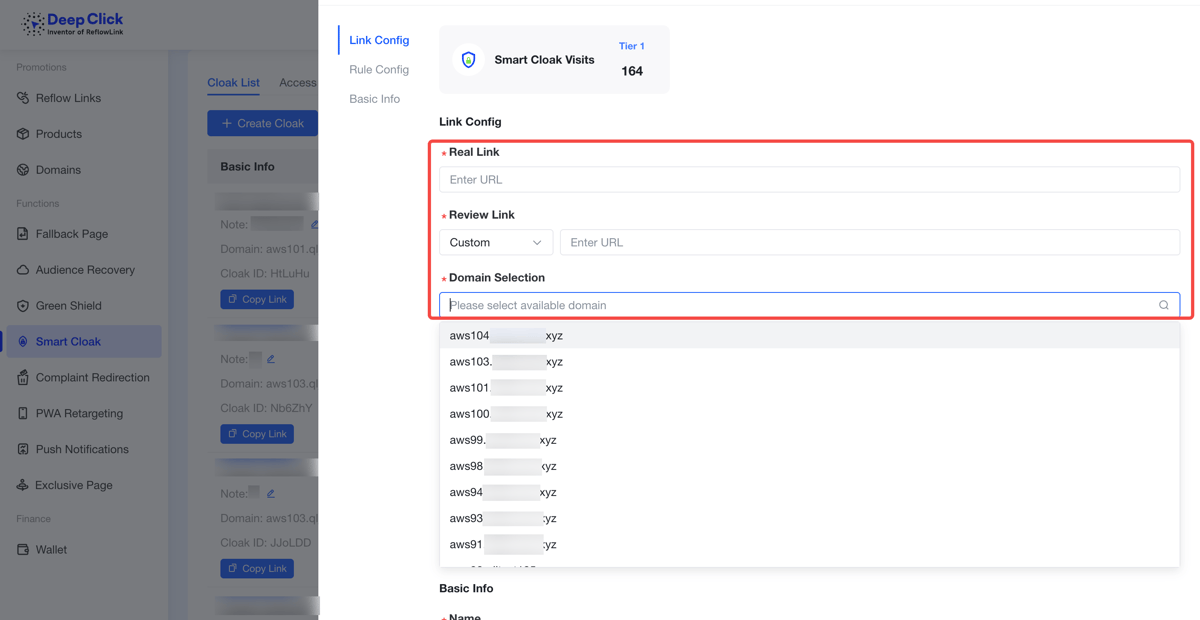Click the Reflow Links sidebar icon
This screenshot has height=620, width=1200.
pyautogui.click(x=23, y=98)
